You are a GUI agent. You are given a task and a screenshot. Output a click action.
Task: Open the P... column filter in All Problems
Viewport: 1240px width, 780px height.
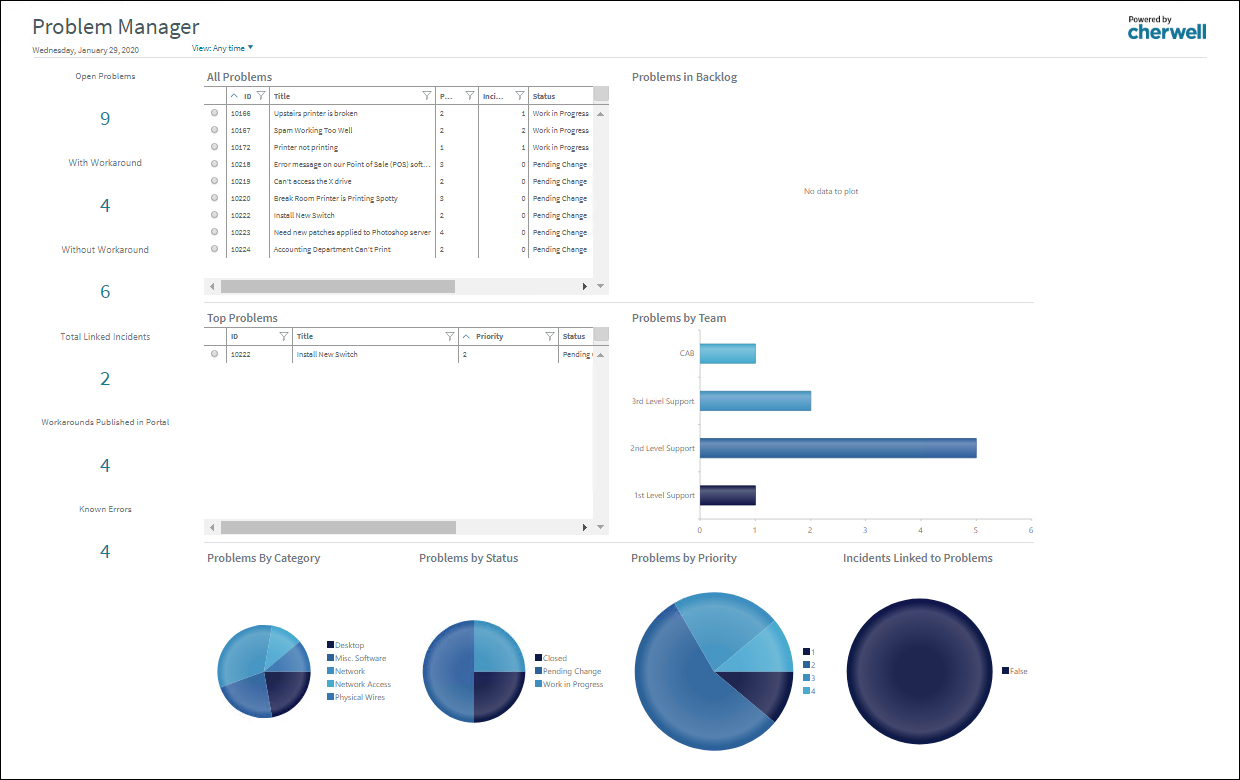coord(470,96)
